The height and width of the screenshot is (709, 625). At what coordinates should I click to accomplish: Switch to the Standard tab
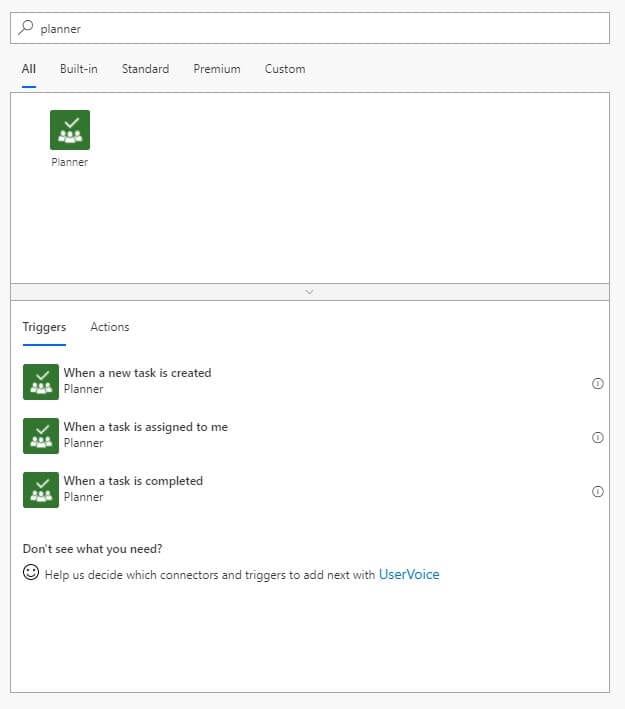[x=145, y=69]
